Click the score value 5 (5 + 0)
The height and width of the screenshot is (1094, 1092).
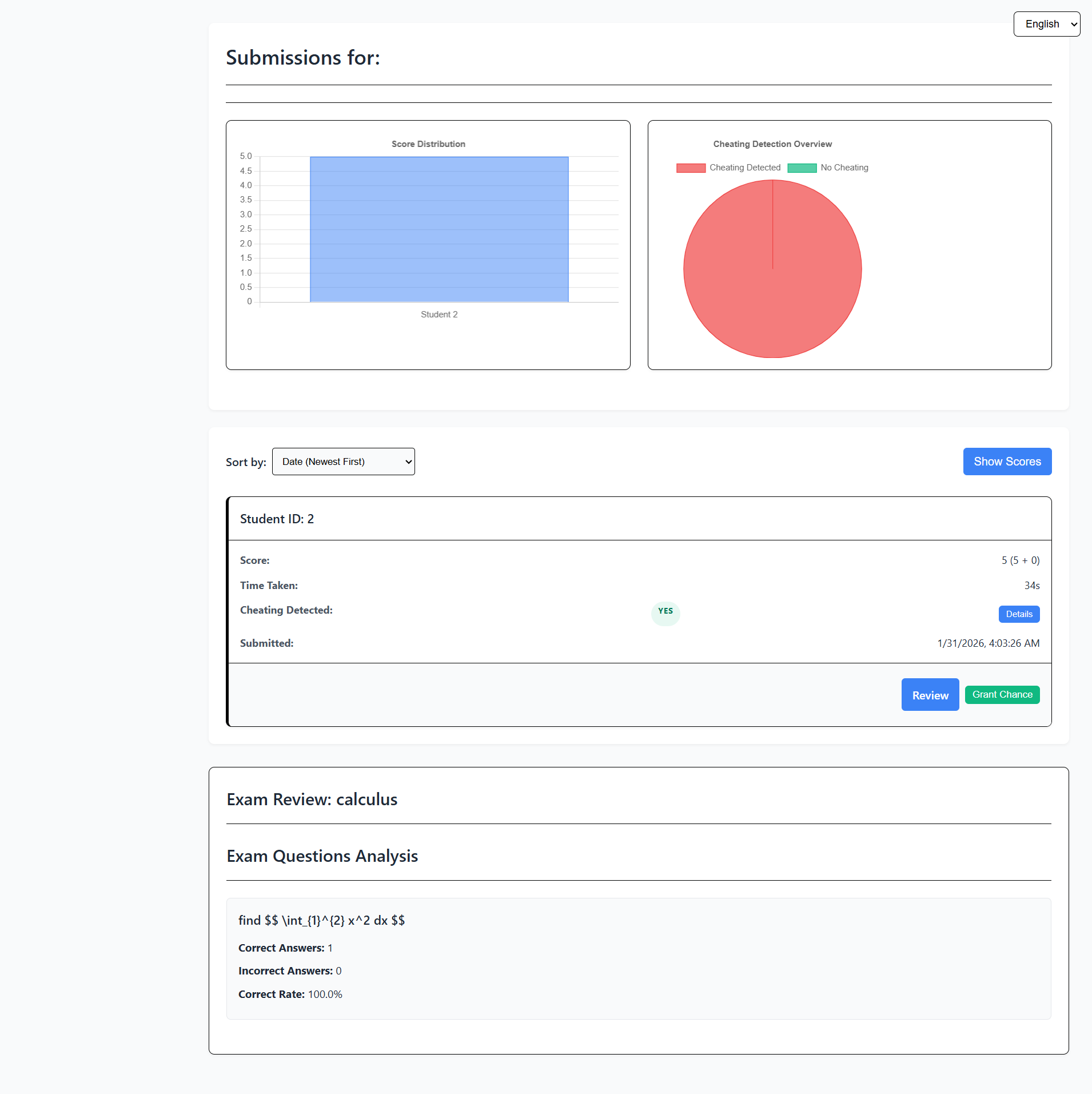coord(1020,560)
